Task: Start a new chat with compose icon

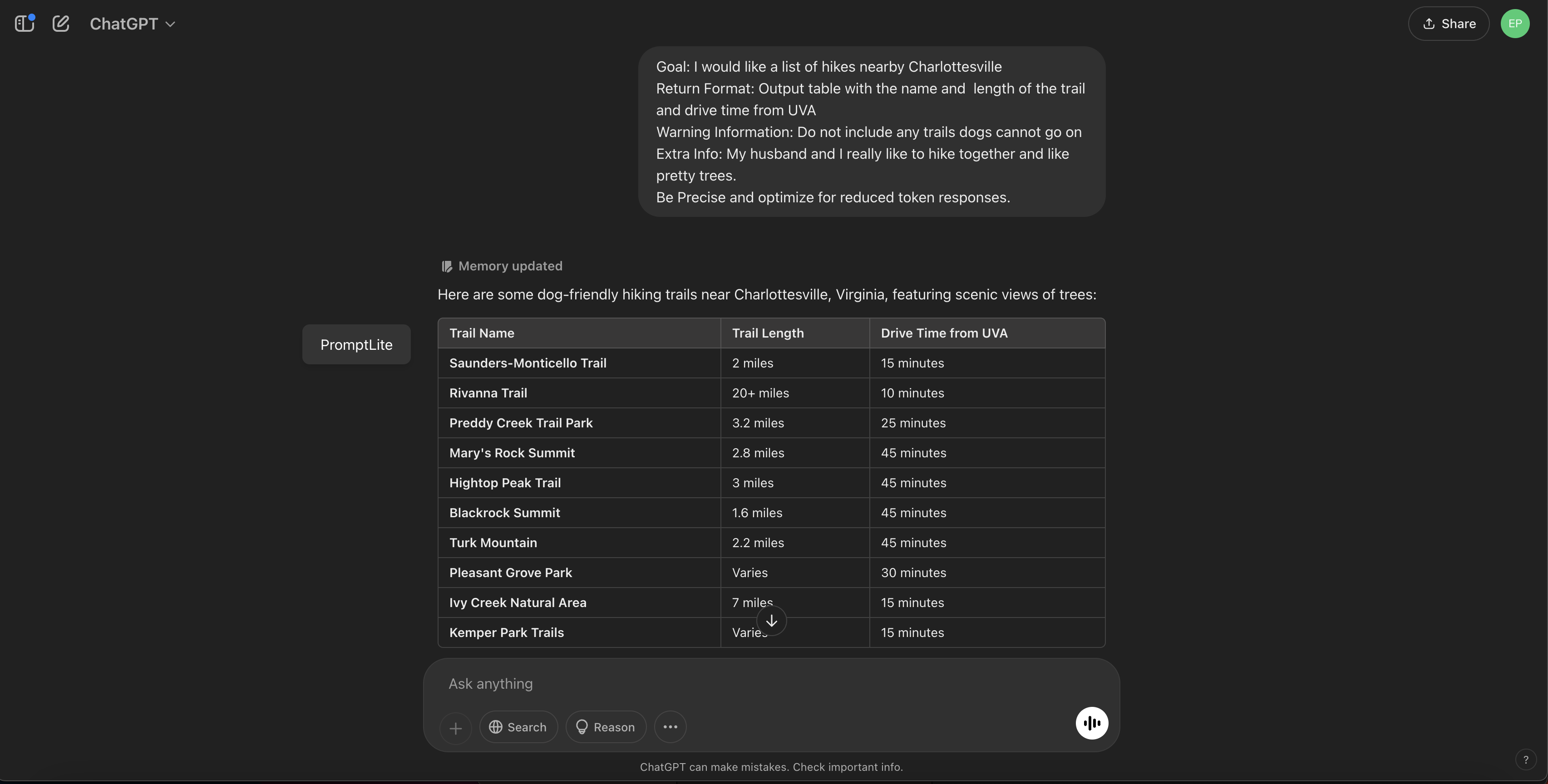Action: (x=61, y=24)
